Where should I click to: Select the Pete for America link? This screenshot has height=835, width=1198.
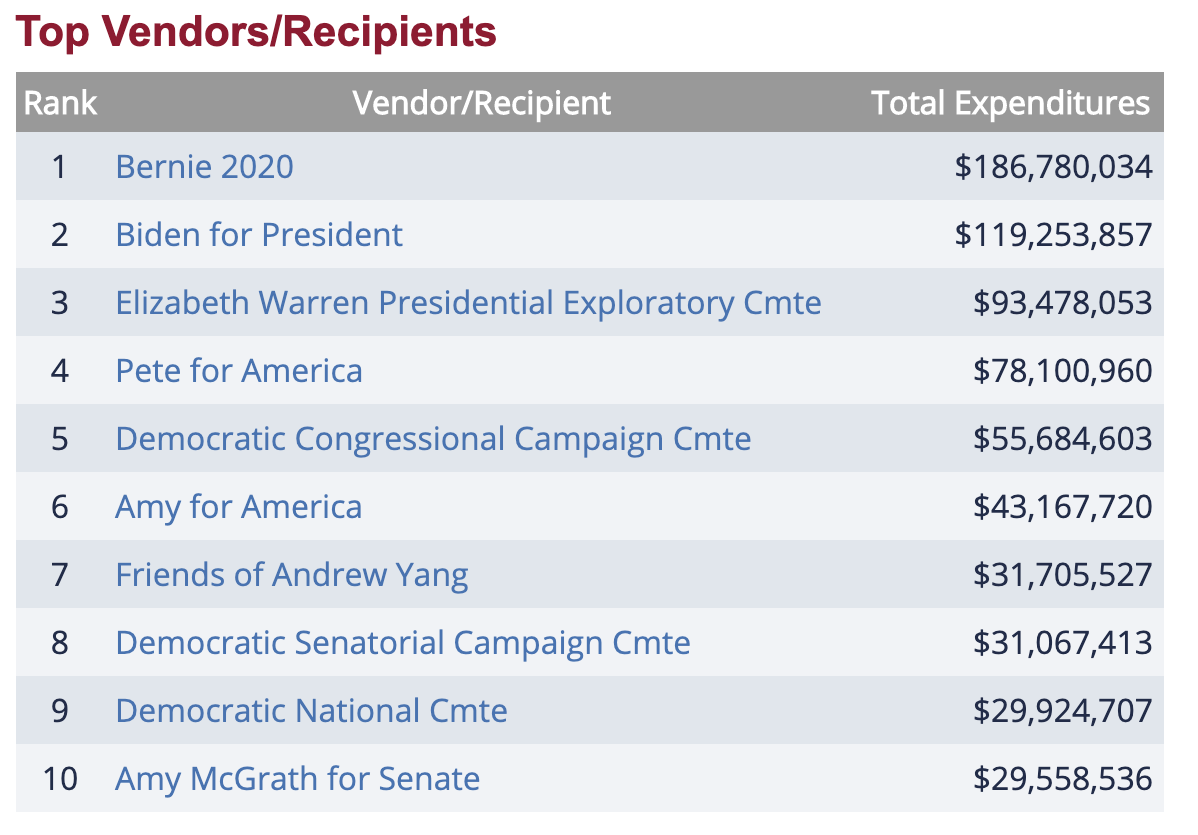tap(239, 371)
